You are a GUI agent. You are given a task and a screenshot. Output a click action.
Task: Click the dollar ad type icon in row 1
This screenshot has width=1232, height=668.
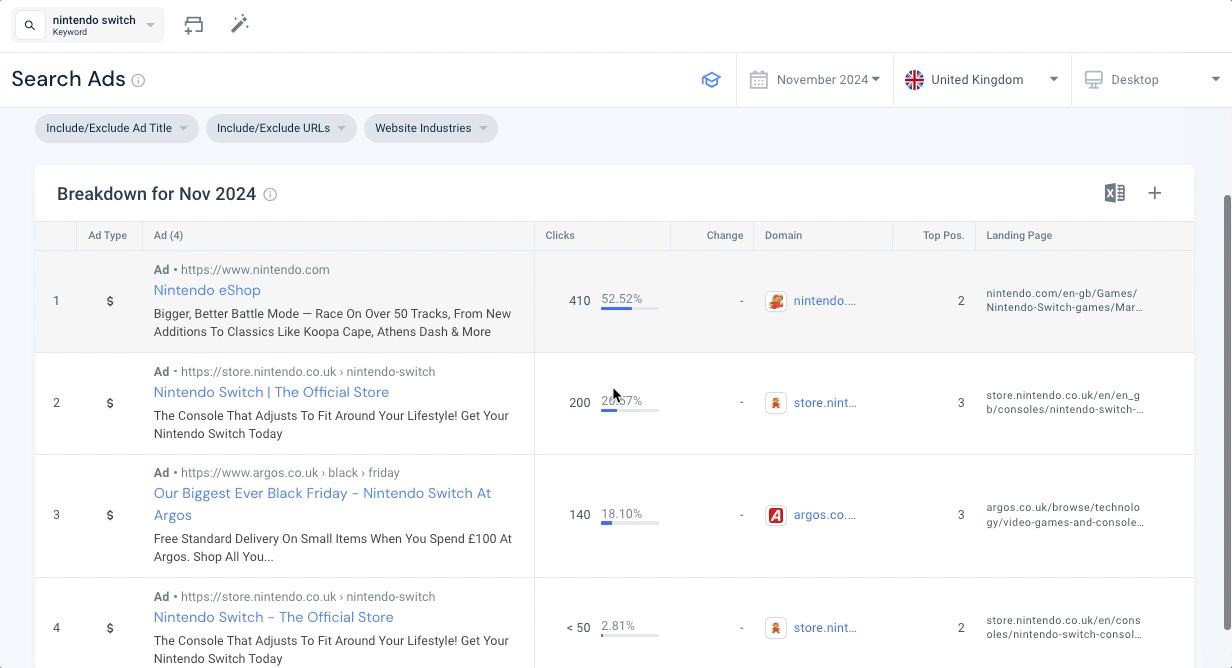[x=110, y=301]
